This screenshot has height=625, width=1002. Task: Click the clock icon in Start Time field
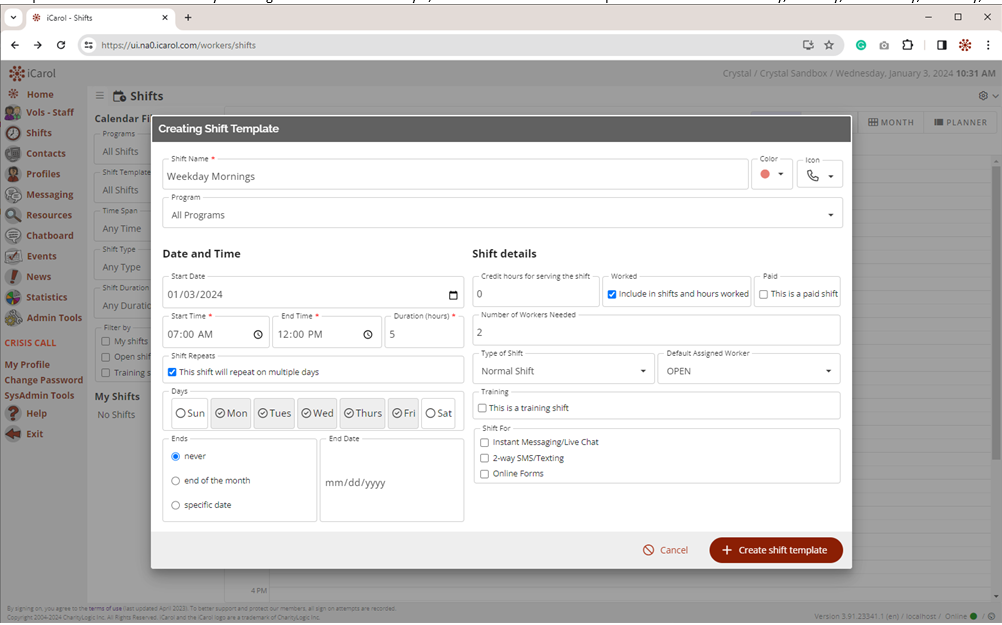(x=258, y=335)
